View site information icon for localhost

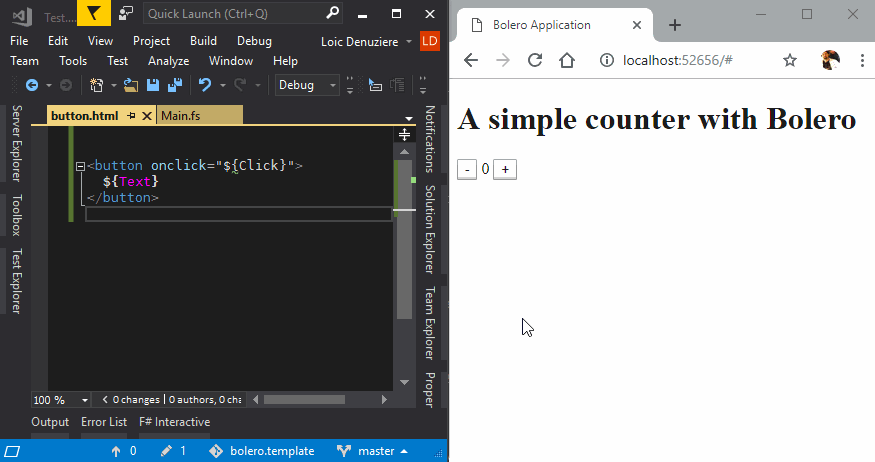607,60
